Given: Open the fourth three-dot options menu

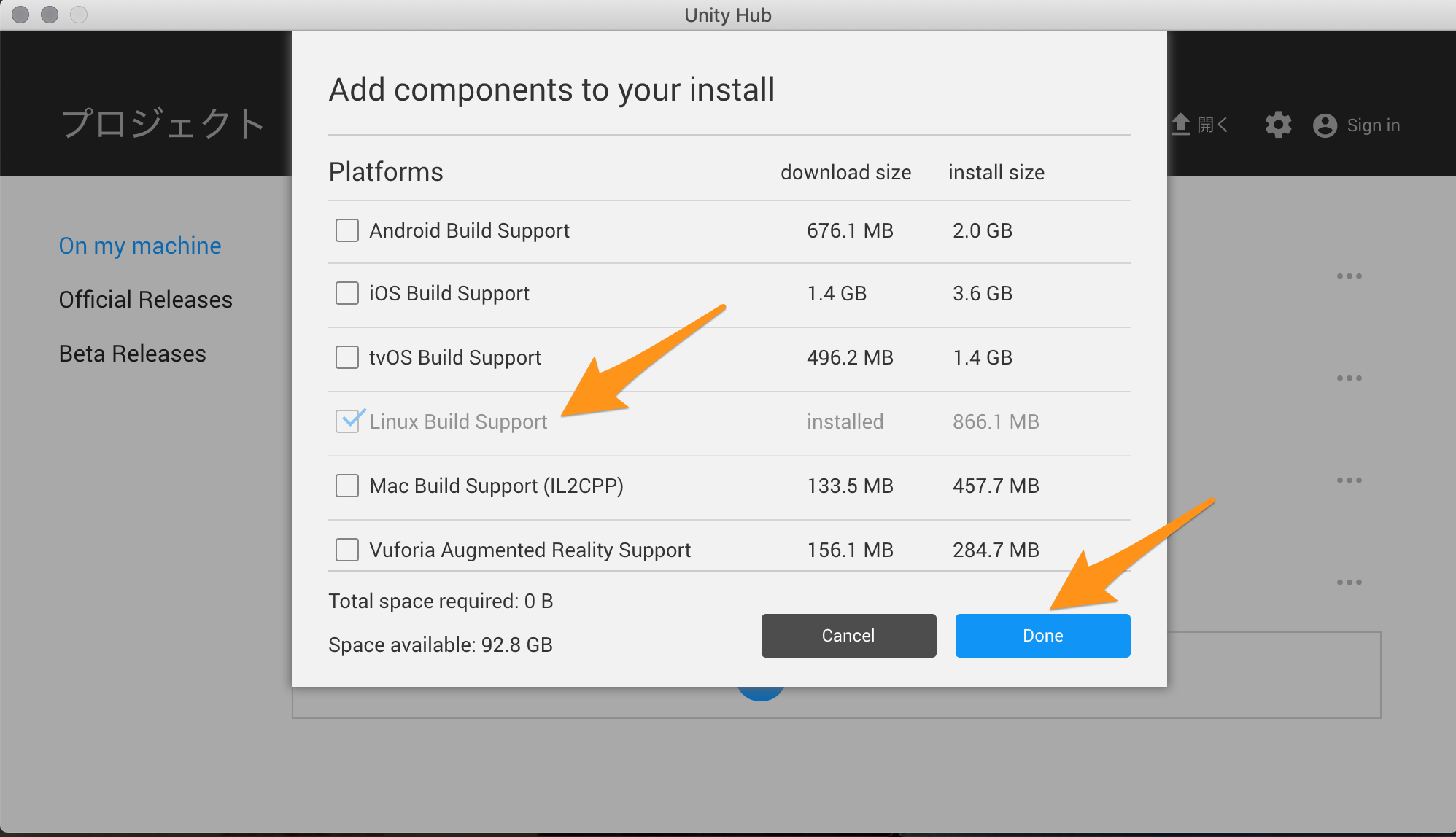Looking at the screenshot, I should 1349,583.
